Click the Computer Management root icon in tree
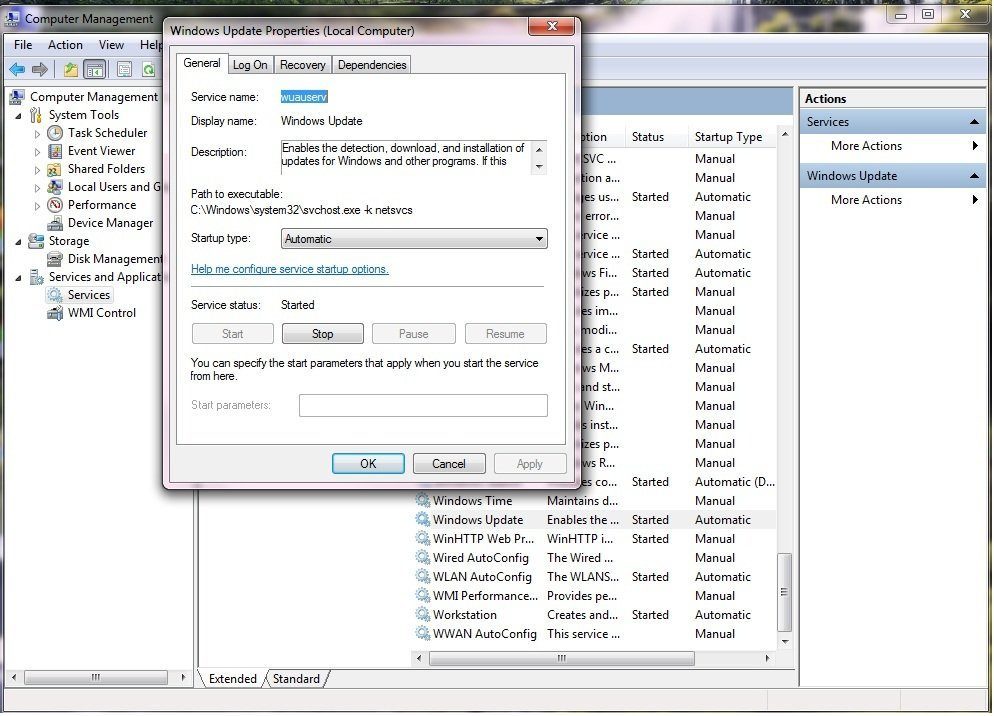The image size is (994, 716). [x=17, y=97]
